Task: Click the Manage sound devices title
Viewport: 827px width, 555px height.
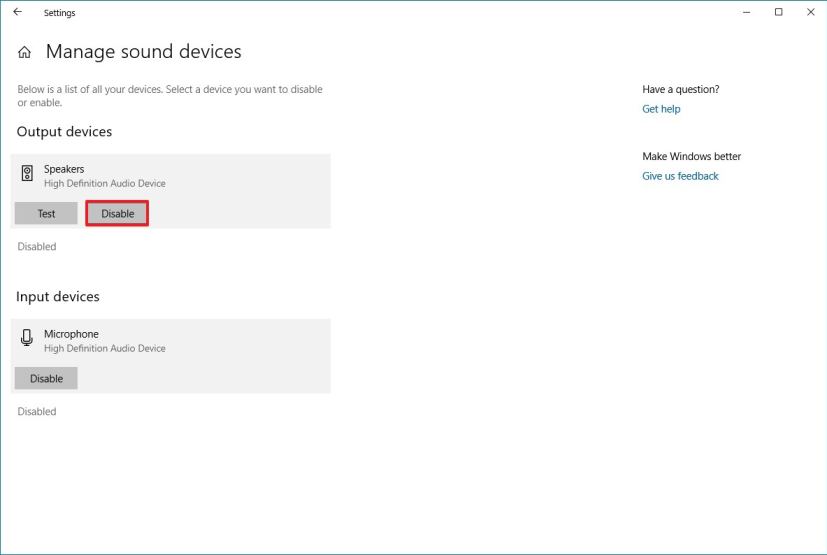Action: click(143, 51)
